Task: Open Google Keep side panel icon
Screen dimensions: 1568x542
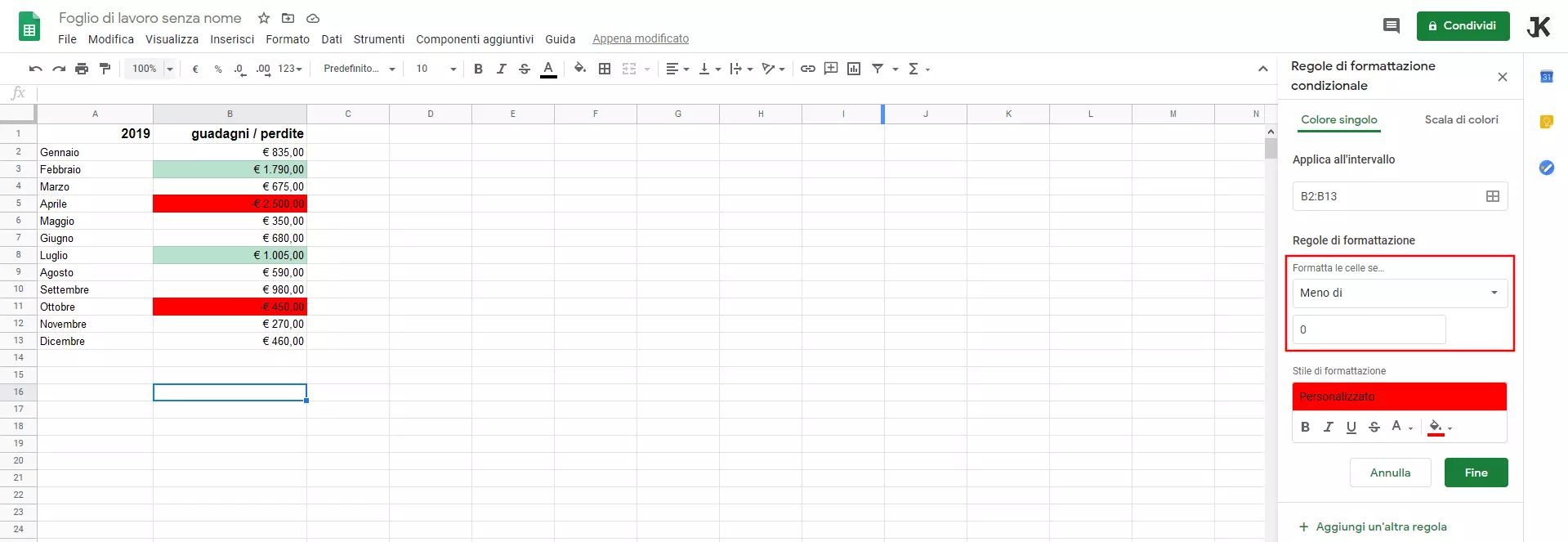Action: point(1547,122)
